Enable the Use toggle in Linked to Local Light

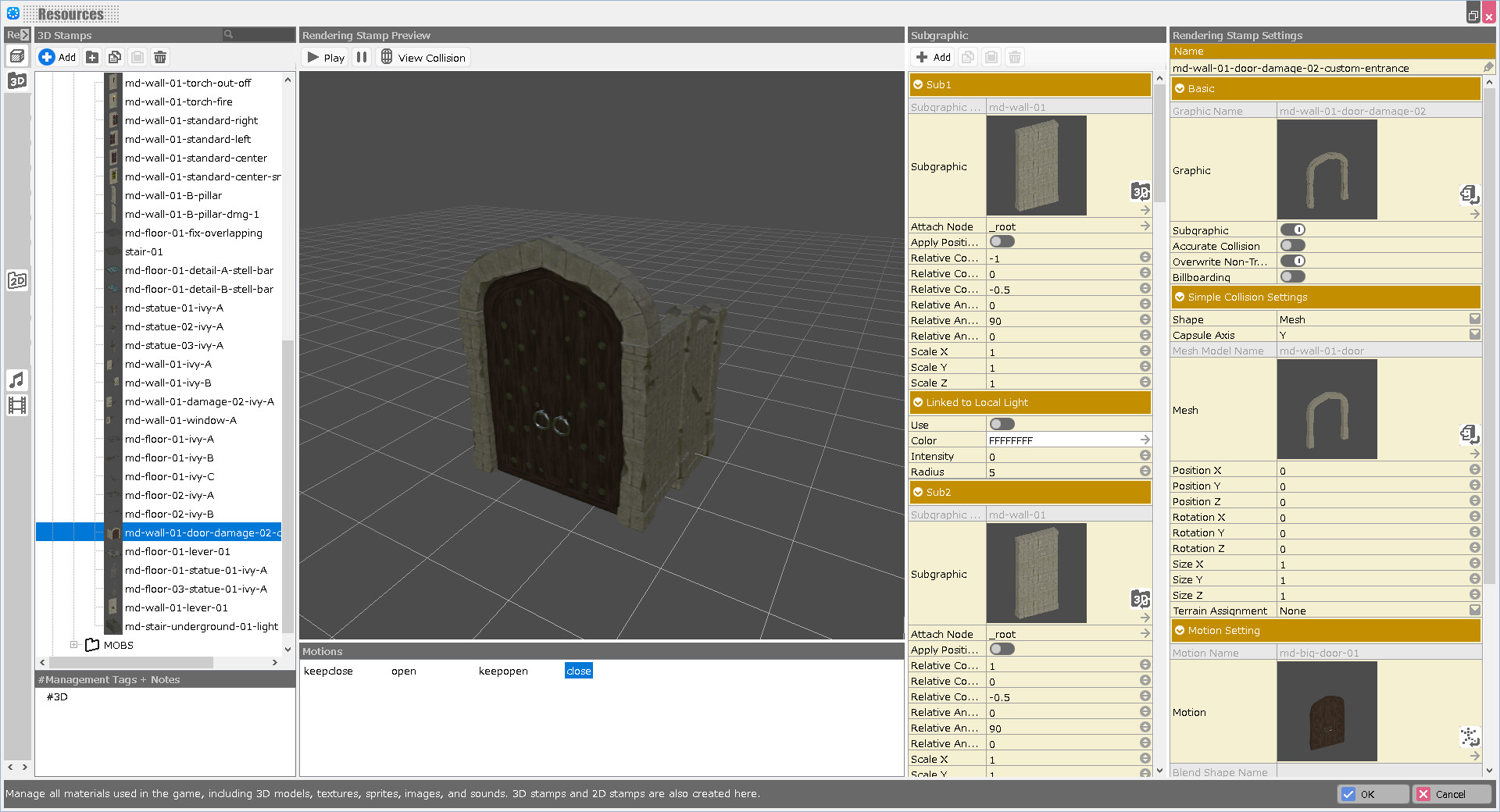pyautogui.click(x=1002, y=424)
